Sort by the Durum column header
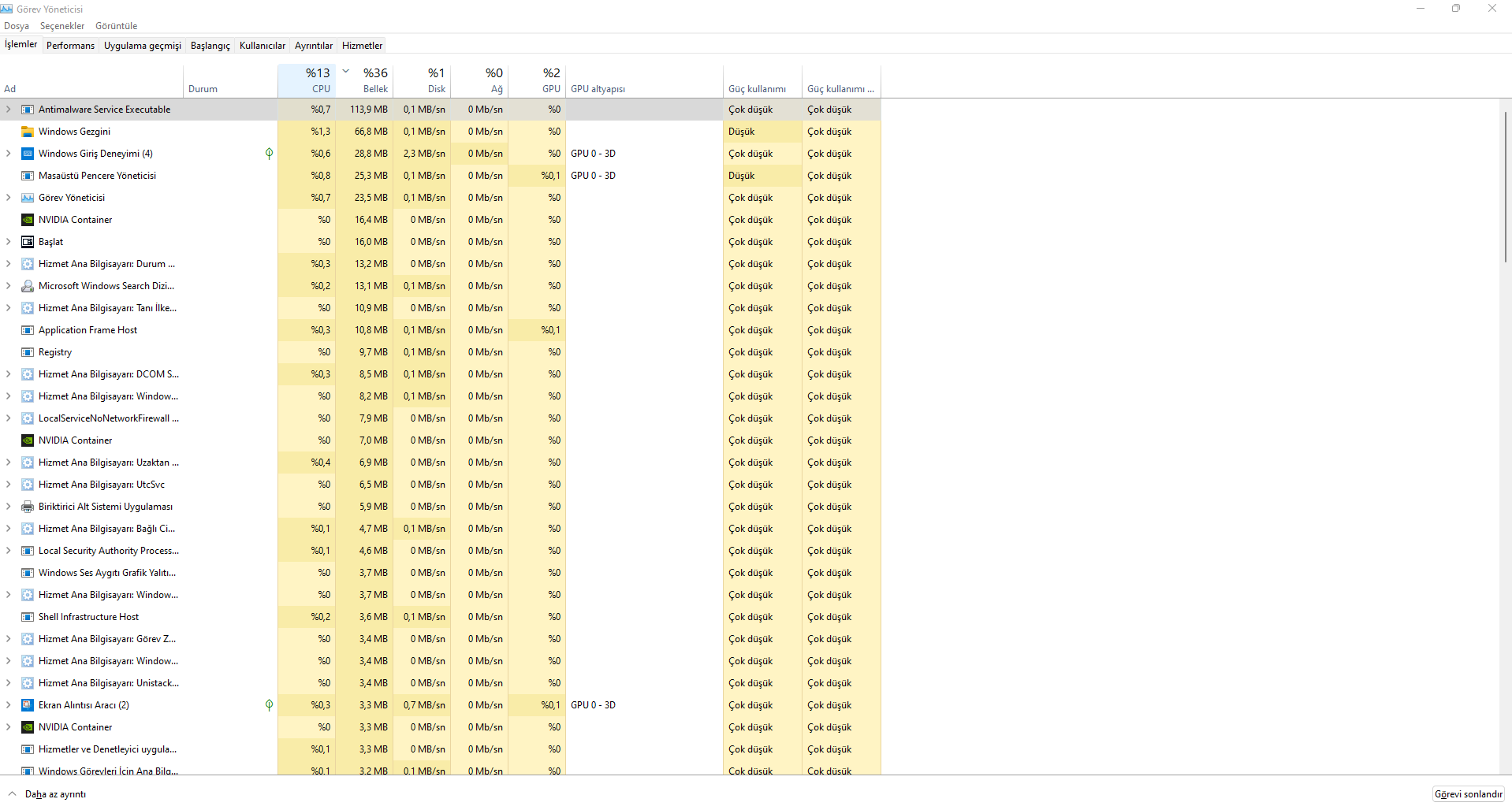The height and width of the screenshot is (810, 1512). (230, 80)
